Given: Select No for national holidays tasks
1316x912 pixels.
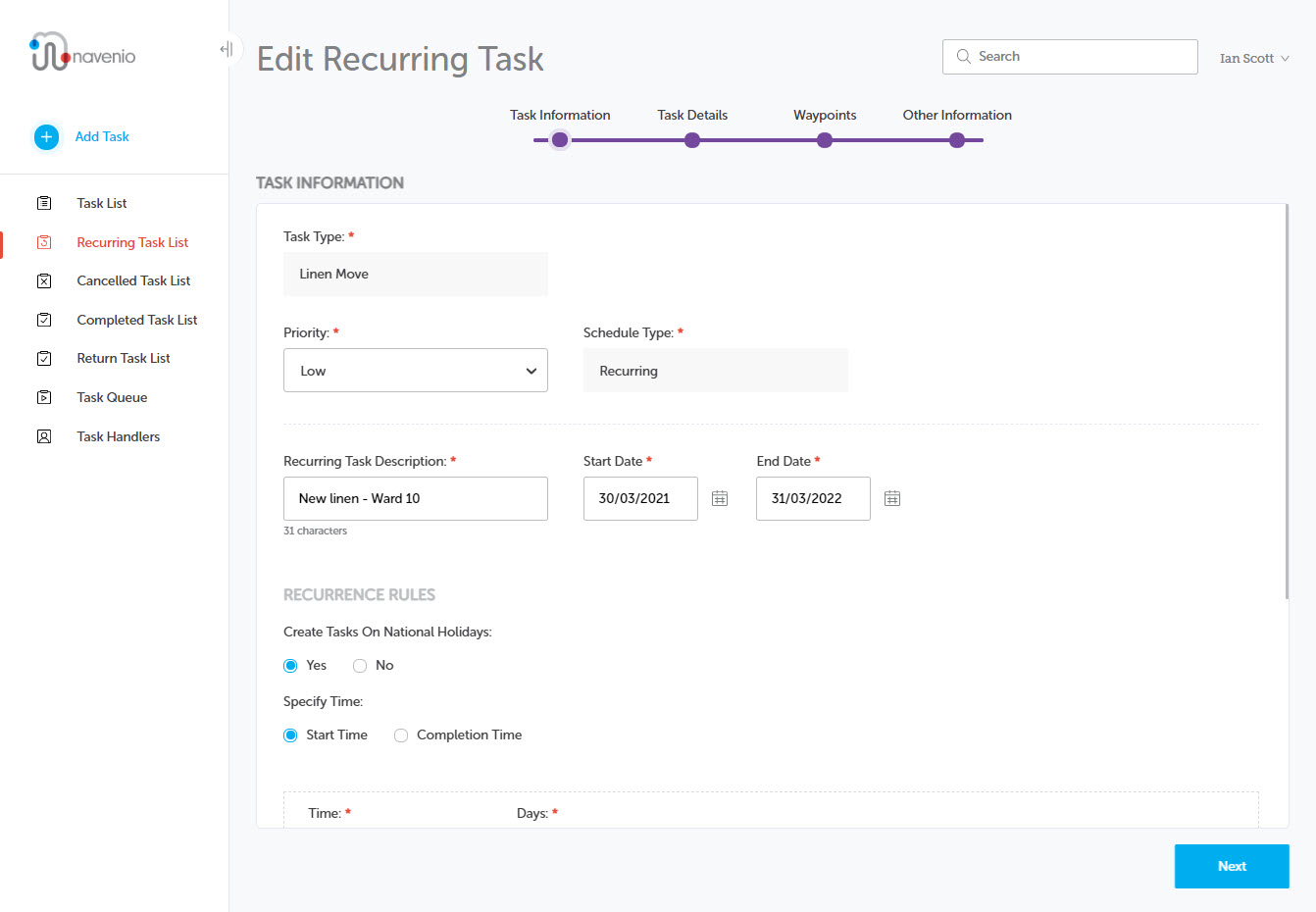Looking at the screenshot, I should [360, 666].
